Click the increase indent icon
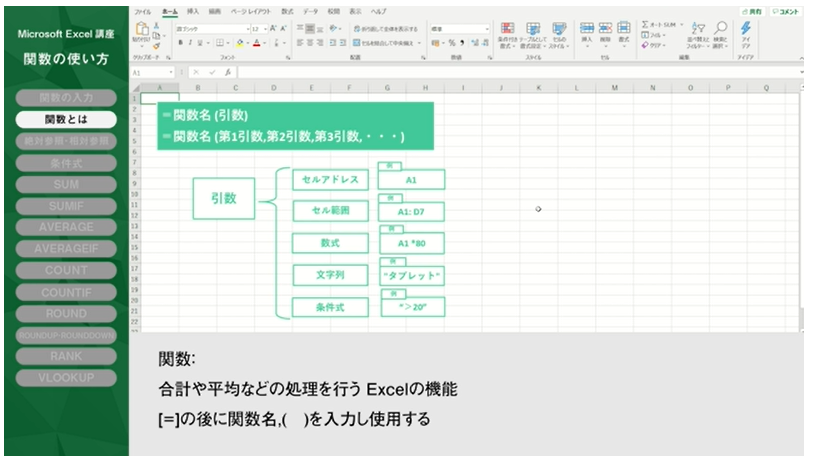Screen dimensions: 815x464 pyautogui.click(x=343, y=43)
